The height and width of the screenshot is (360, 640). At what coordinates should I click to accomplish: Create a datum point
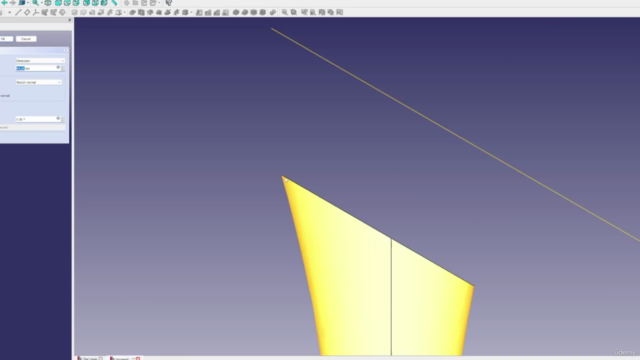coord(9,13)
